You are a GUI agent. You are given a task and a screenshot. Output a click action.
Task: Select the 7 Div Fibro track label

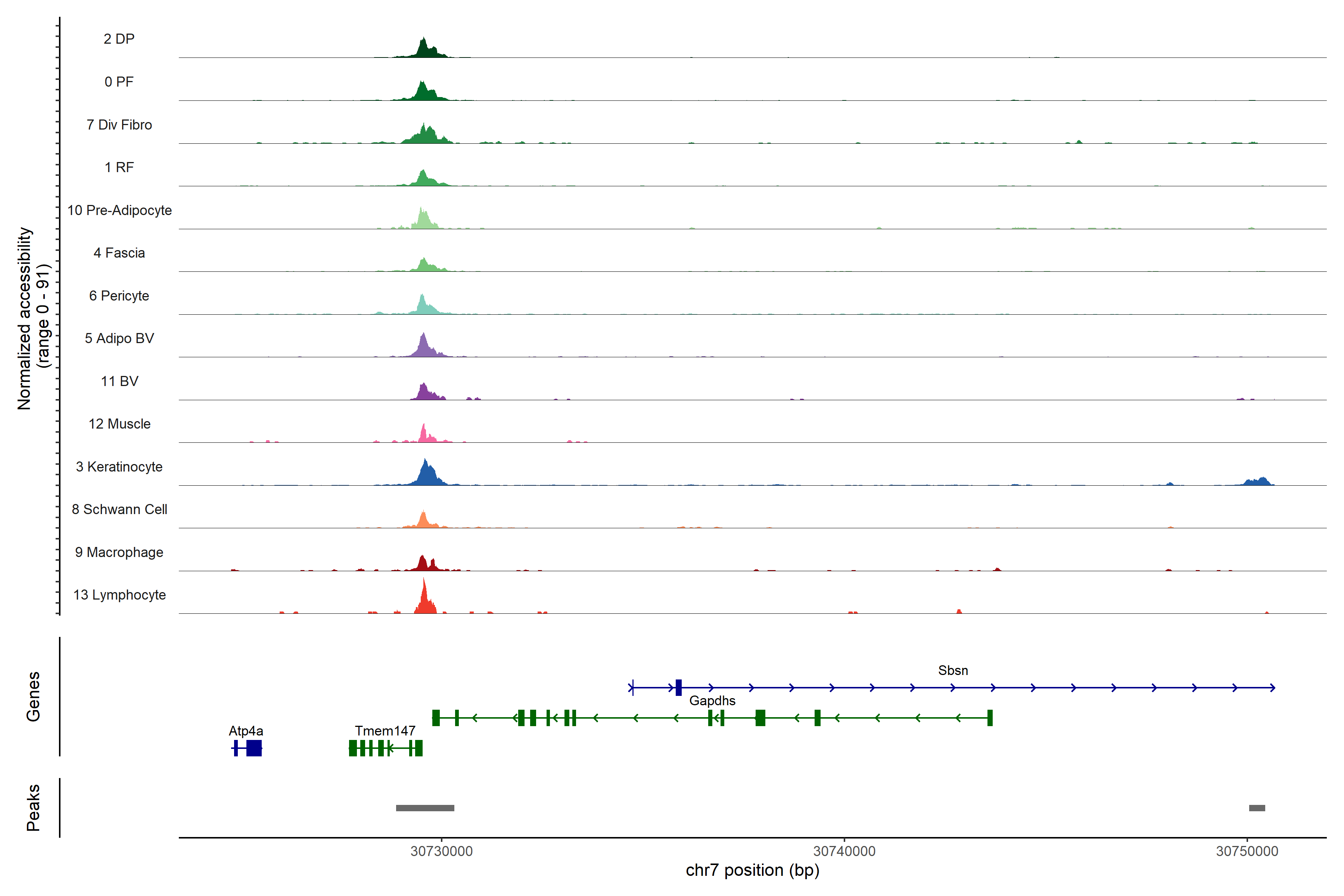(x=119, y=125)
